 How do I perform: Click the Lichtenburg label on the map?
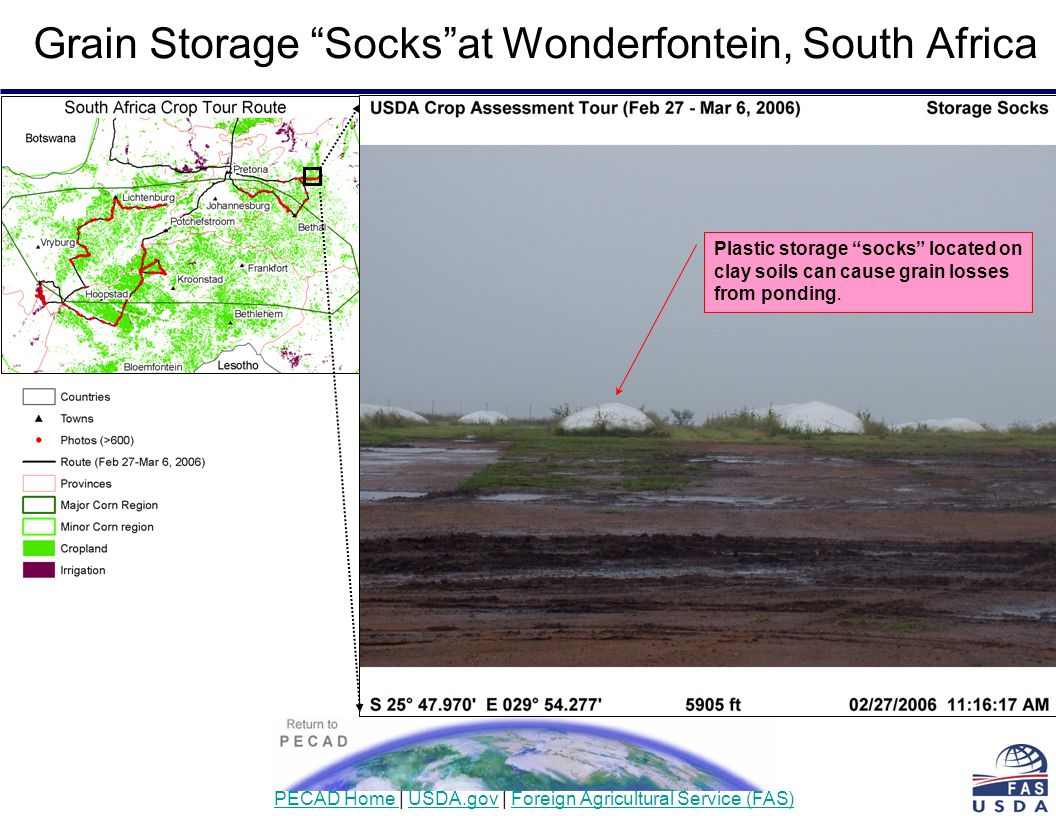[x=148, y=197]
